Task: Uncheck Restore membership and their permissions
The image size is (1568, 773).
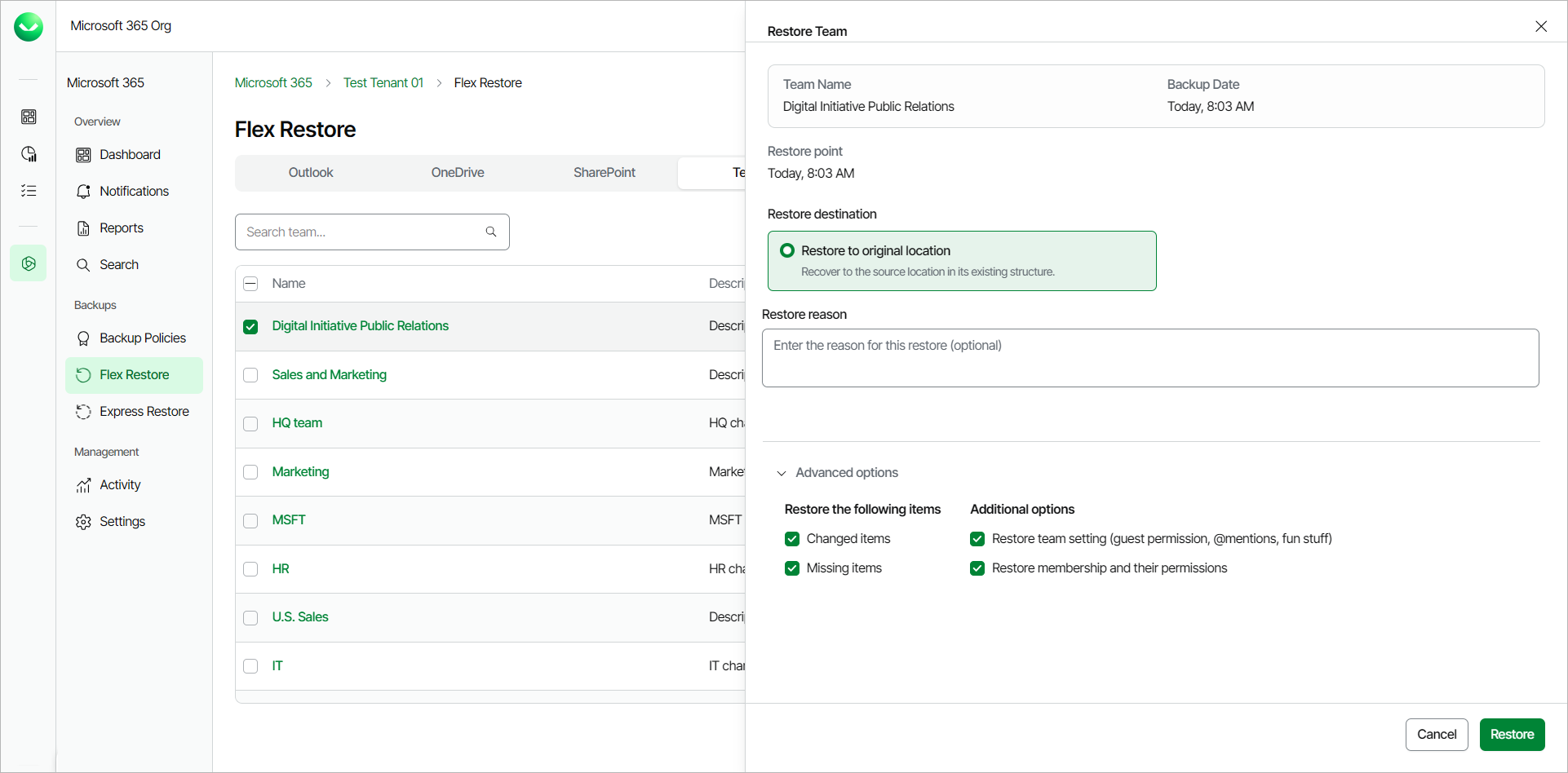Action: click(977, 568)
